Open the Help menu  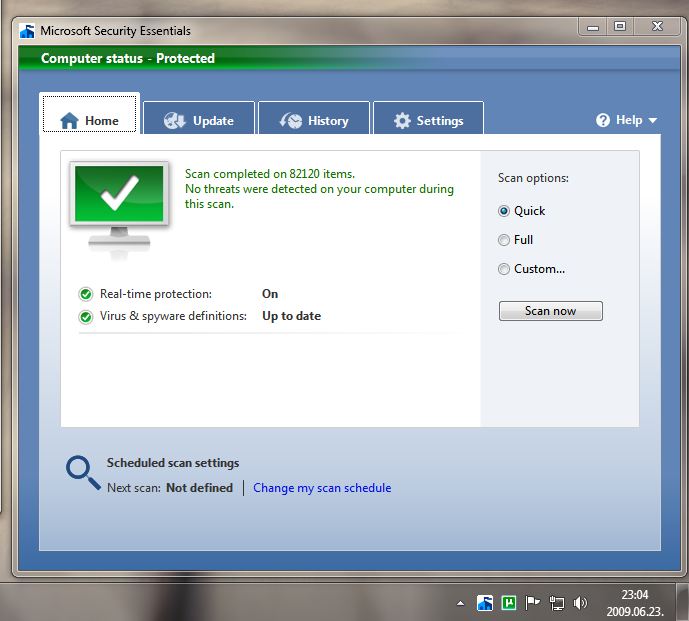coord(626,120)
